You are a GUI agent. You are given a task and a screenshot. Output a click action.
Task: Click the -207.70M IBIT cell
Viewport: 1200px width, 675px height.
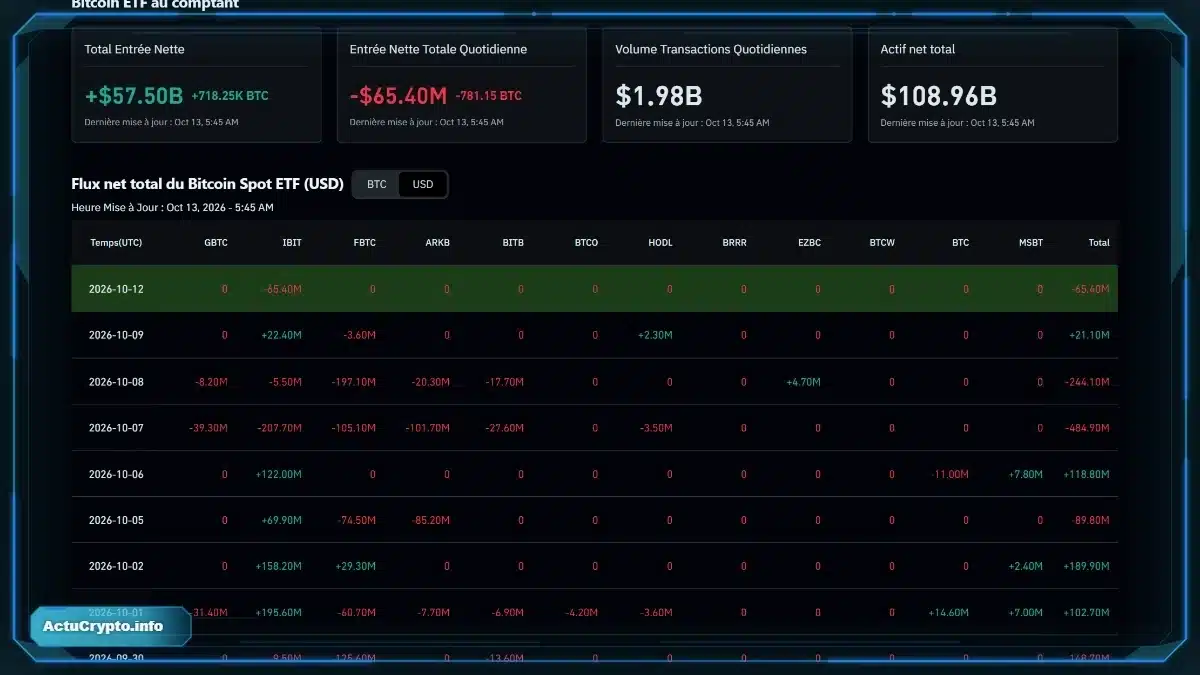[x=279, y=428]
